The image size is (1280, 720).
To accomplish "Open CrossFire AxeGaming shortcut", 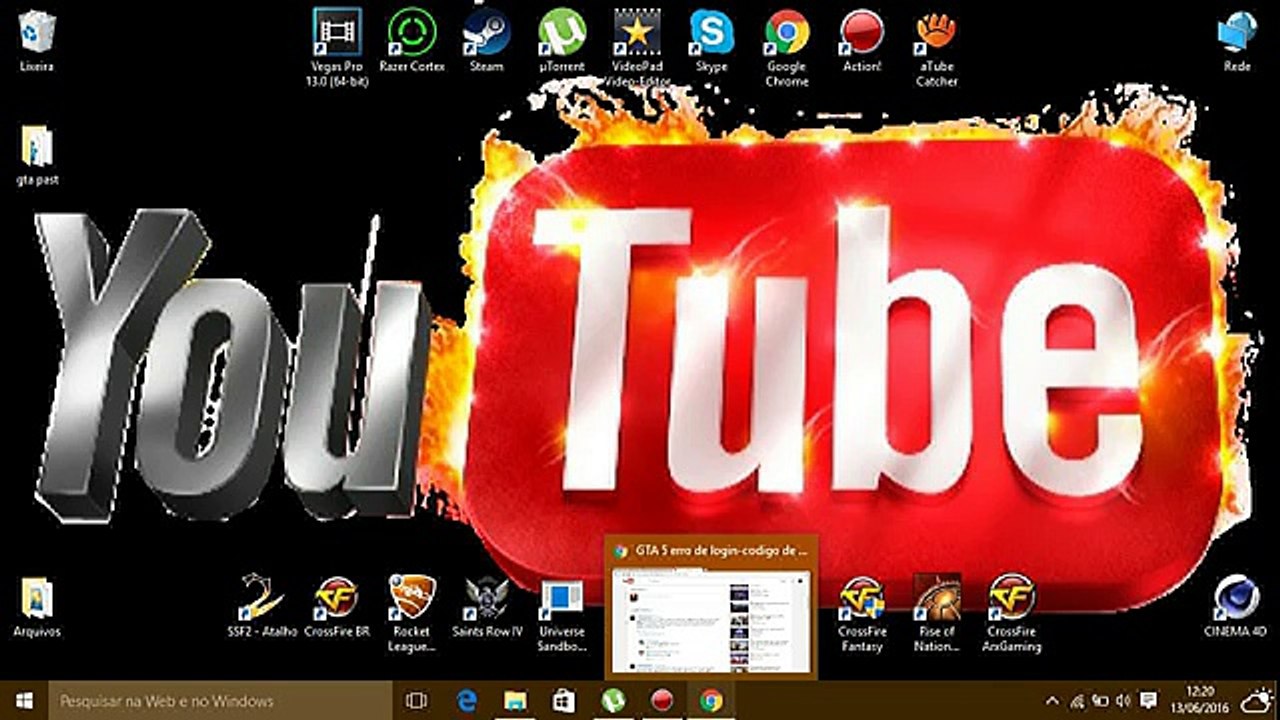I will tap(1012, 613).
